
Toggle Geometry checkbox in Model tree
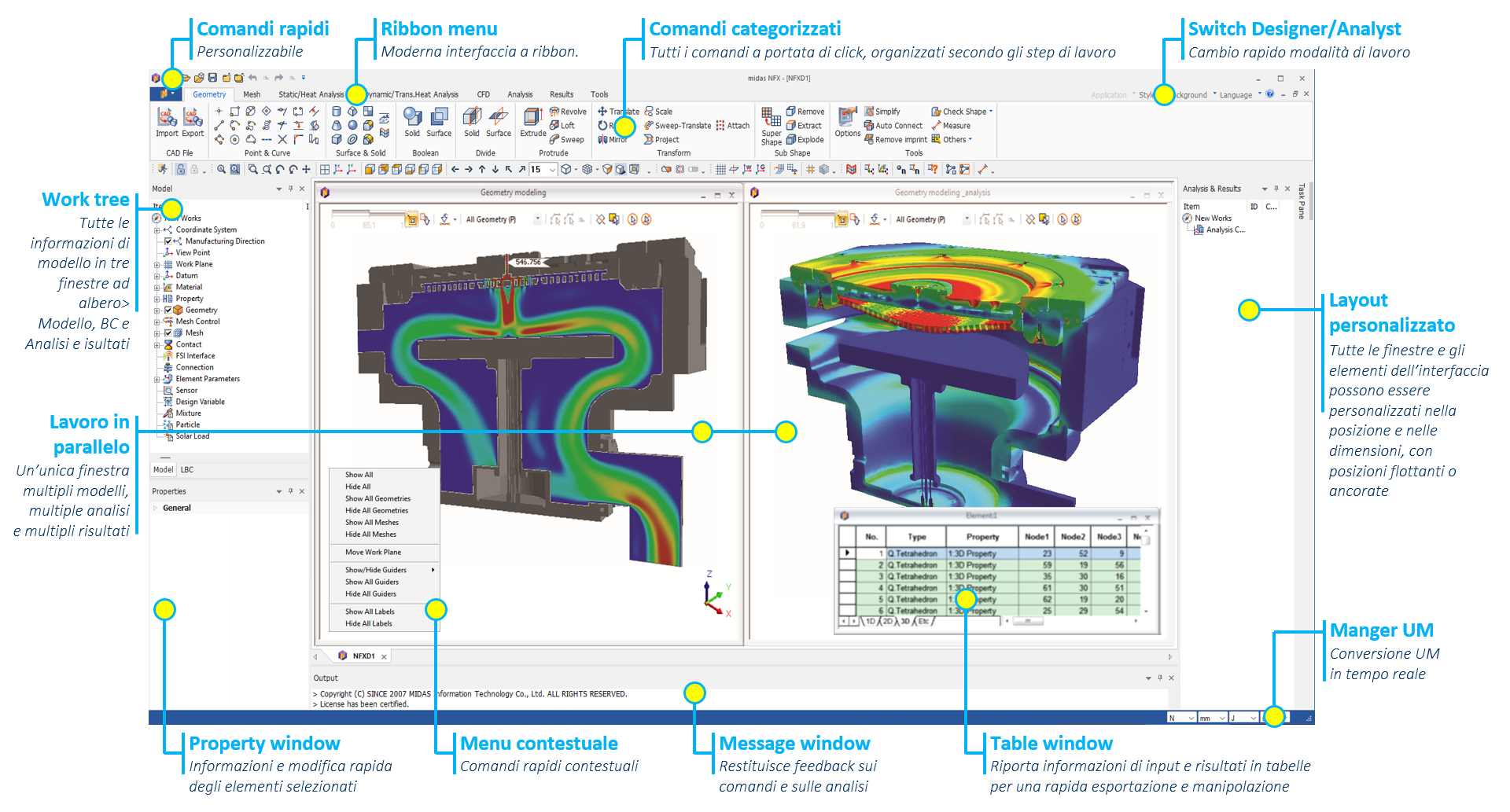pos(168,310)
